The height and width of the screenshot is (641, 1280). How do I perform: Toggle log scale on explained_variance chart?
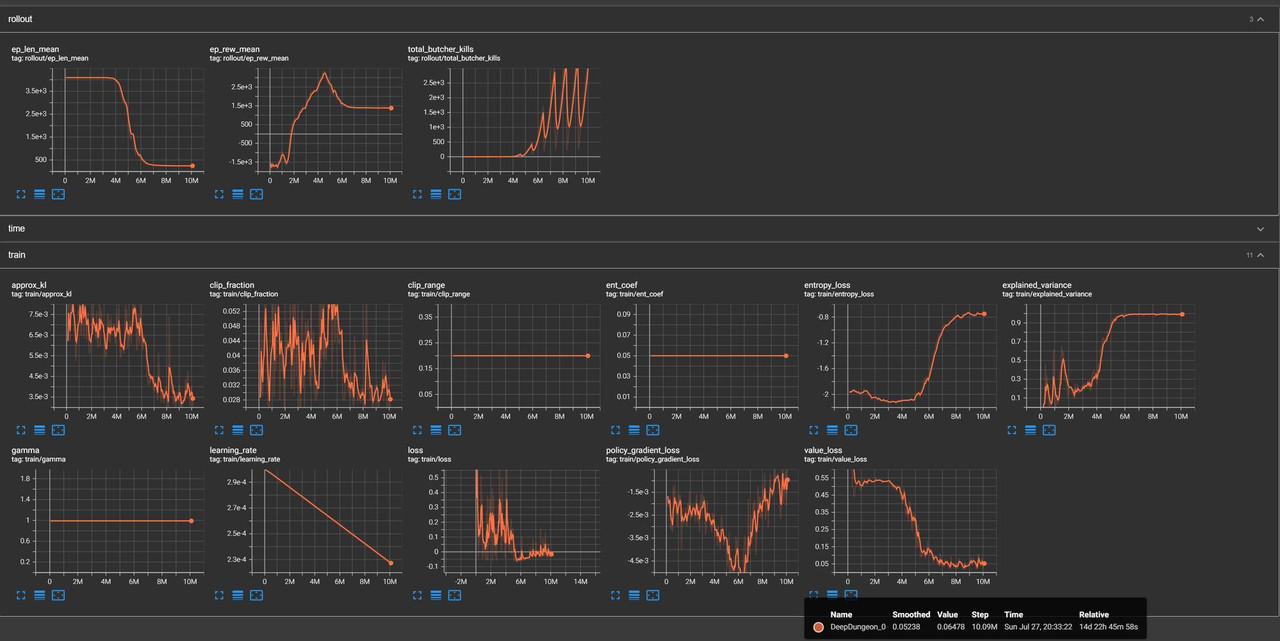[1030, 430]
